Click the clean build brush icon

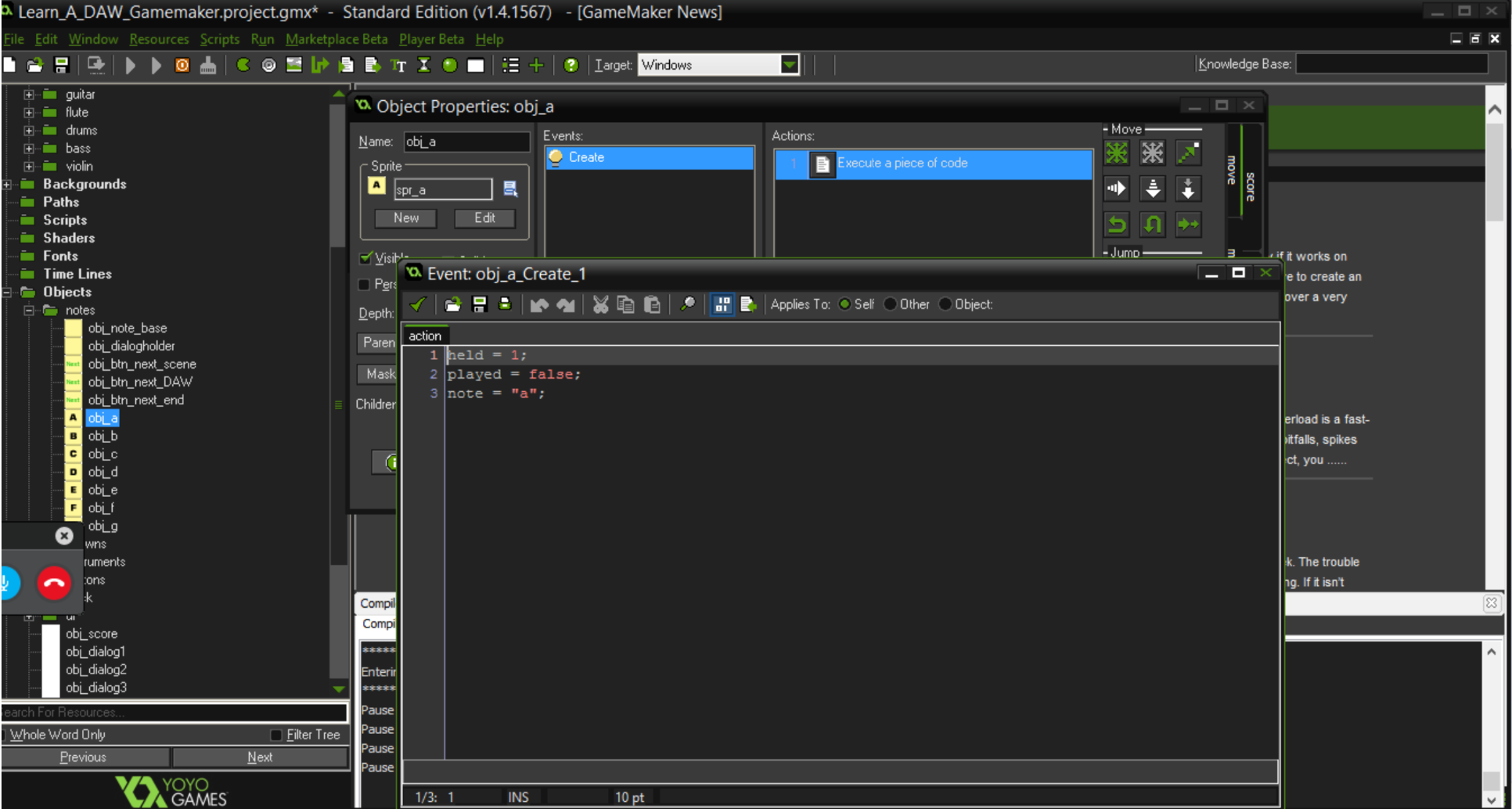207,66
